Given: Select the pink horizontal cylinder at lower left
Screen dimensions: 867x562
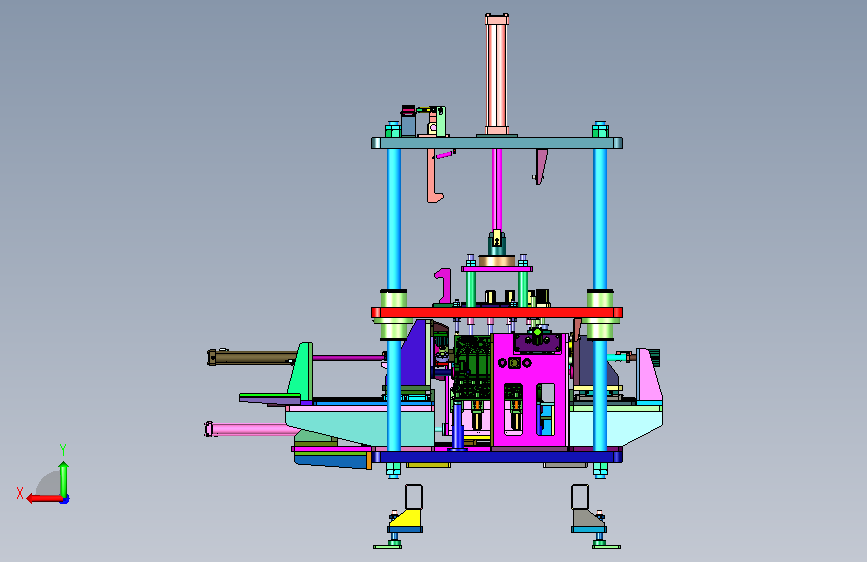Looking at the screenshot, I should 250,429.
